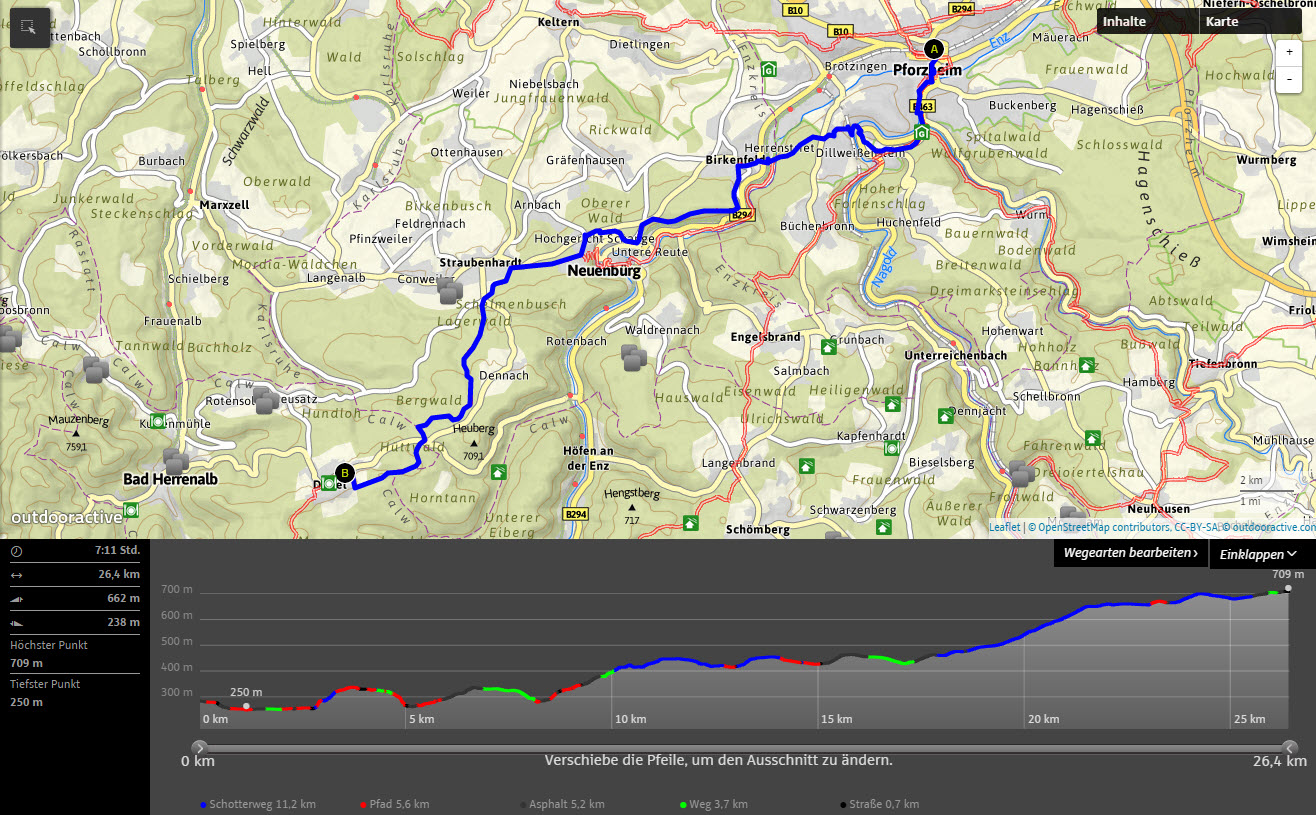1316x815 pixels.
Task: Click the 7:11 Std. duration value
Action: [x=117, y=551]
